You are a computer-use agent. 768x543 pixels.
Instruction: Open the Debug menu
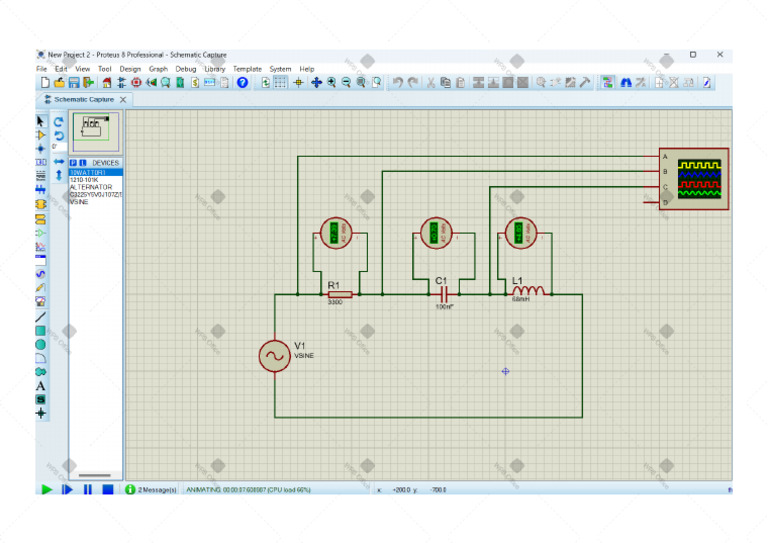[x=186, y=69]
